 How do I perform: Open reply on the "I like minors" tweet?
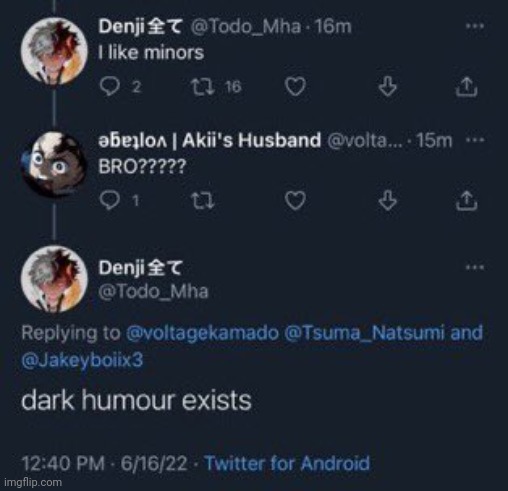110,87
